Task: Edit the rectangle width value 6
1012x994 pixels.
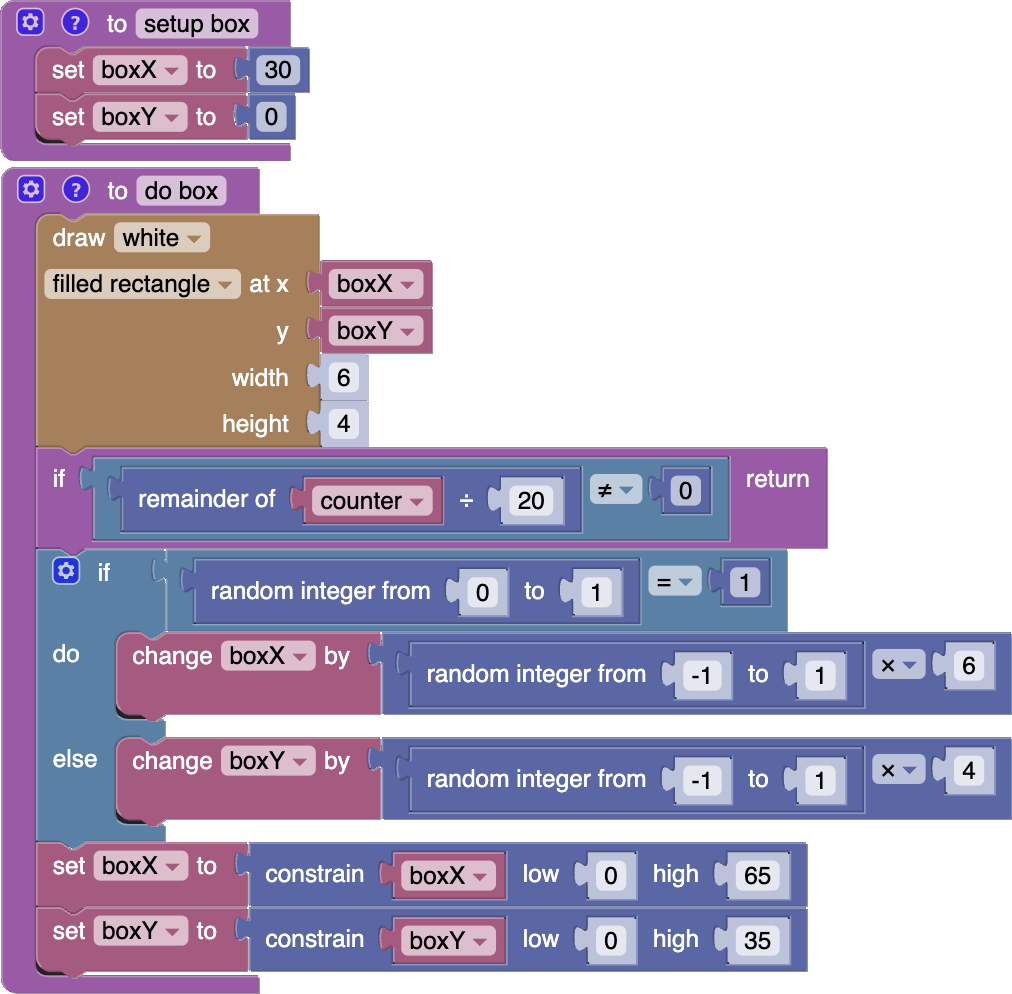Action: click(x=343, y=378)
